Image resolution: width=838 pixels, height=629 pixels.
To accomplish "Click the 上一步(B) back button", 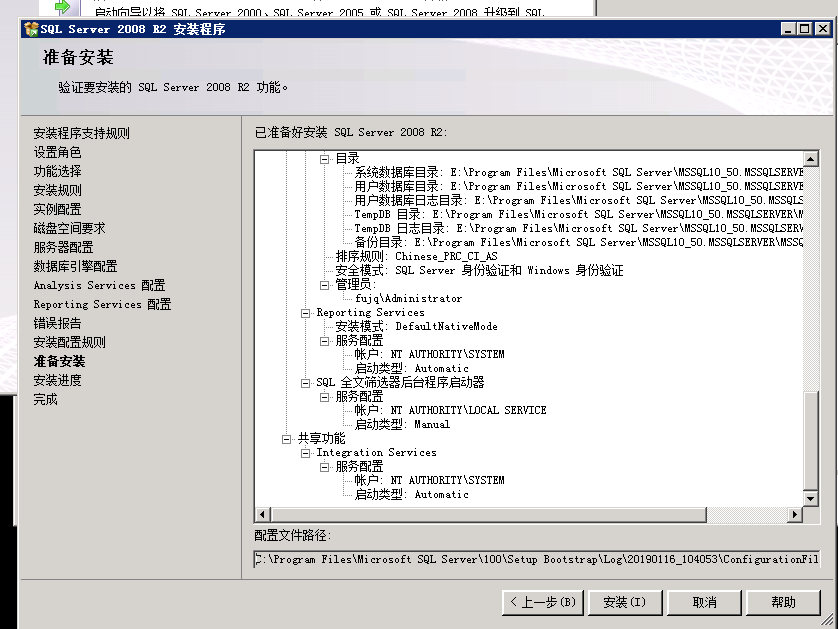I will (542, 602).
